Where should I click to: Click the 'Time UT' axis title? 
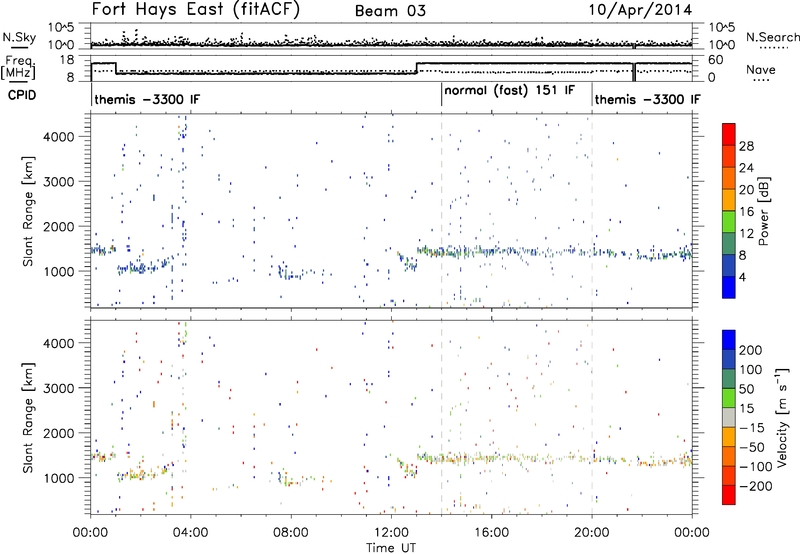point(391,548)
